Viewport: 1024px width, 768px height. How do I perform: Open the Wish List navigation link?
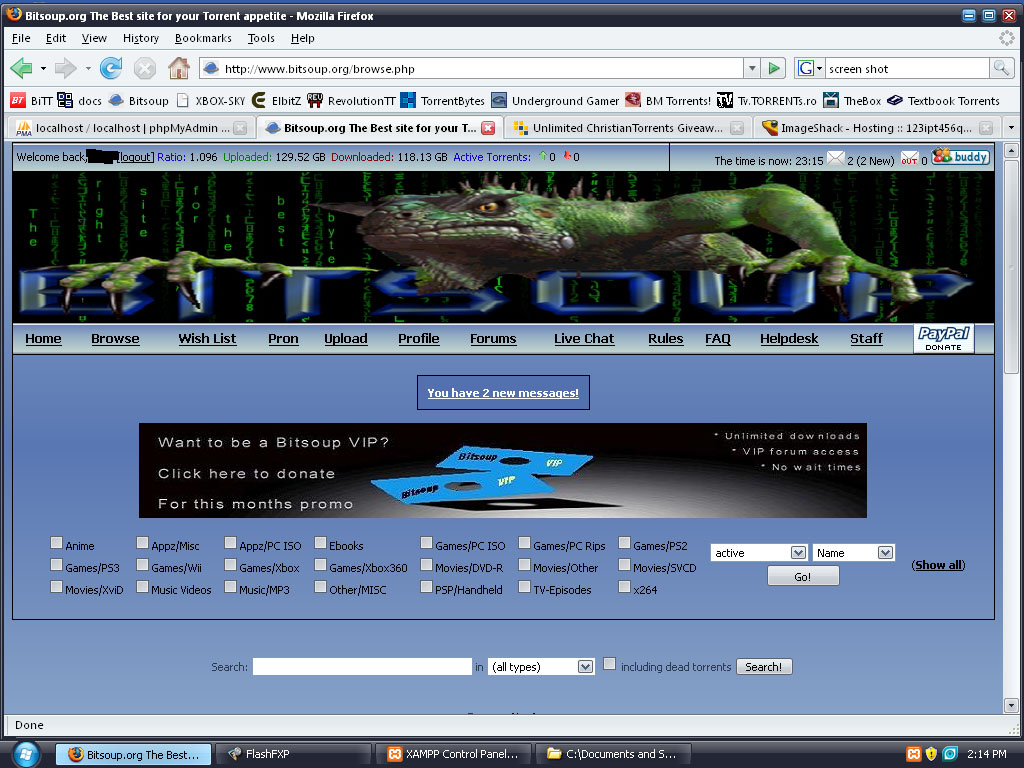pyautogui.click(x=207, y=338)
